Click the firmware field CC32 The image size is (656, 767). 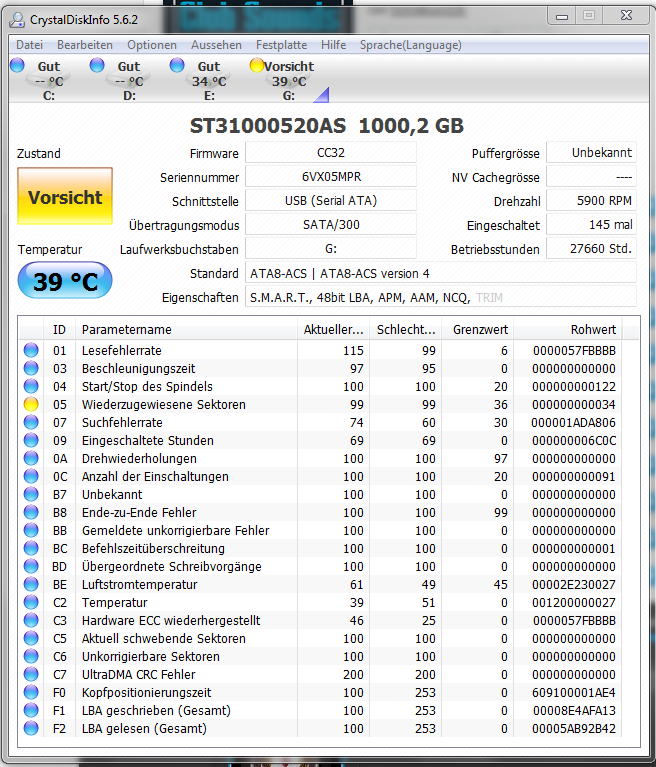pos(331,153)
